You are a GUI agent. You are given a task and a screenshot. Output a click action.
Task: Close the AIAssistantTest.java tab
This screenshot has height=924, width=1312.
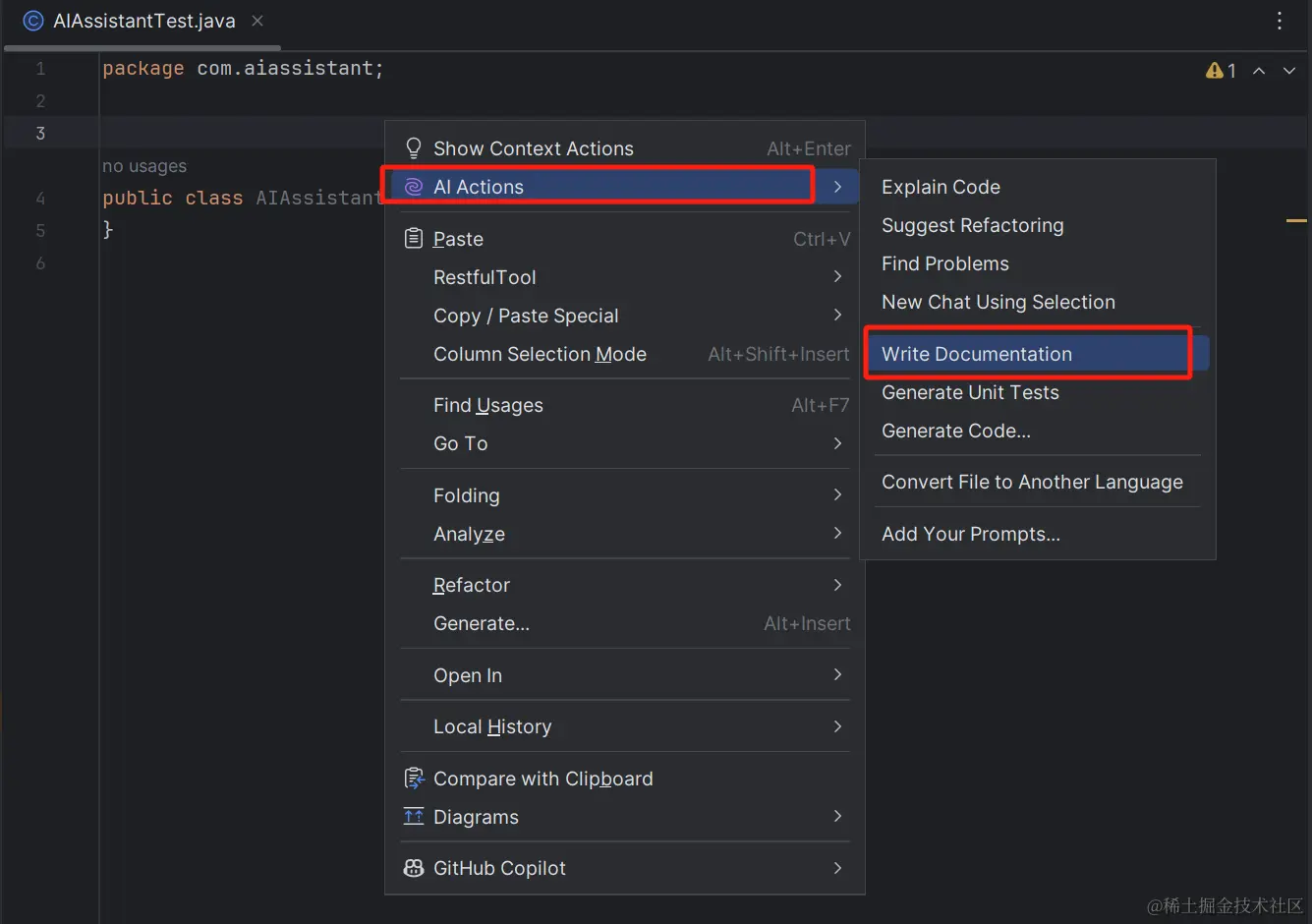(x=257, y=21)
